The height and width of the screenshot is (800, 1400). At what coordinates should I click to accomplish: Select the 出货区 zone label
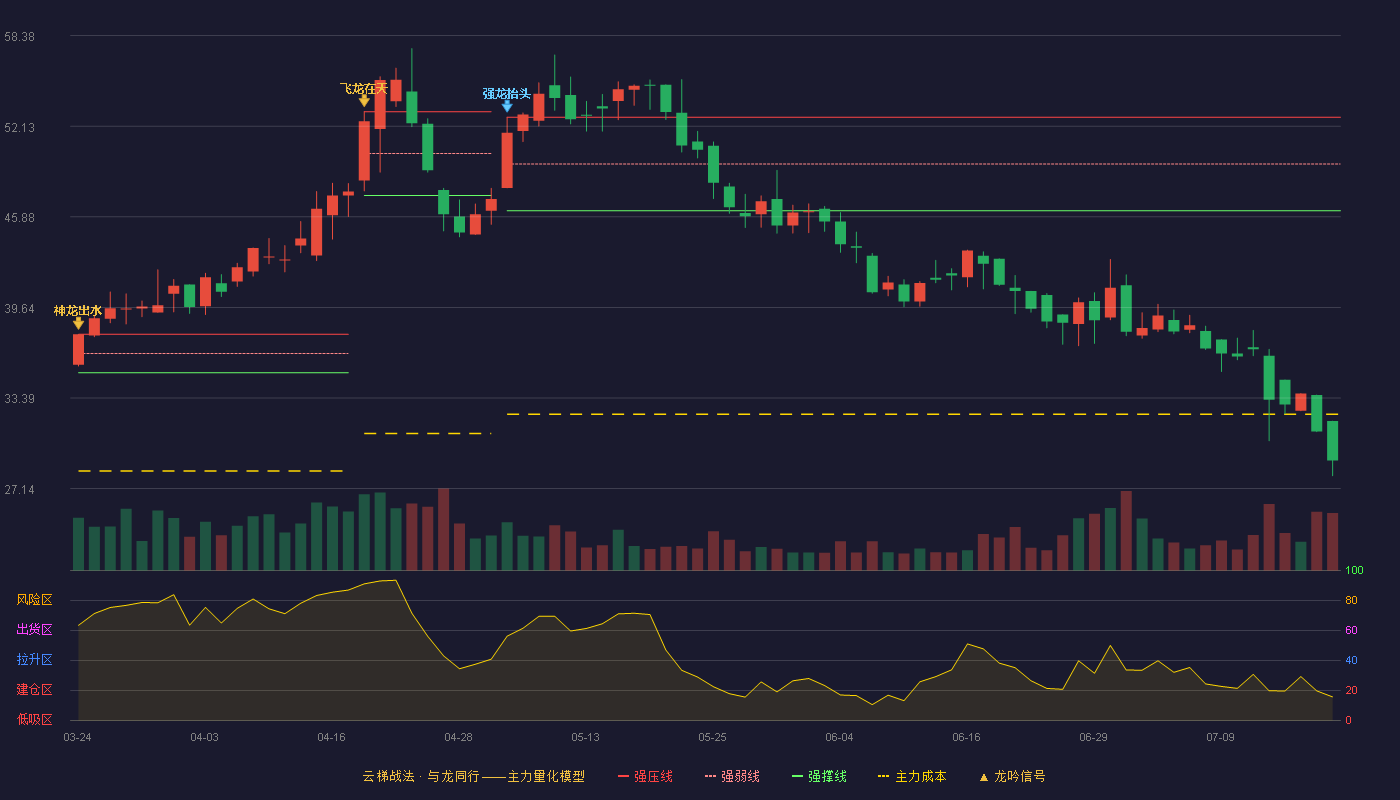pyautogui.click(x=34, y=630)
